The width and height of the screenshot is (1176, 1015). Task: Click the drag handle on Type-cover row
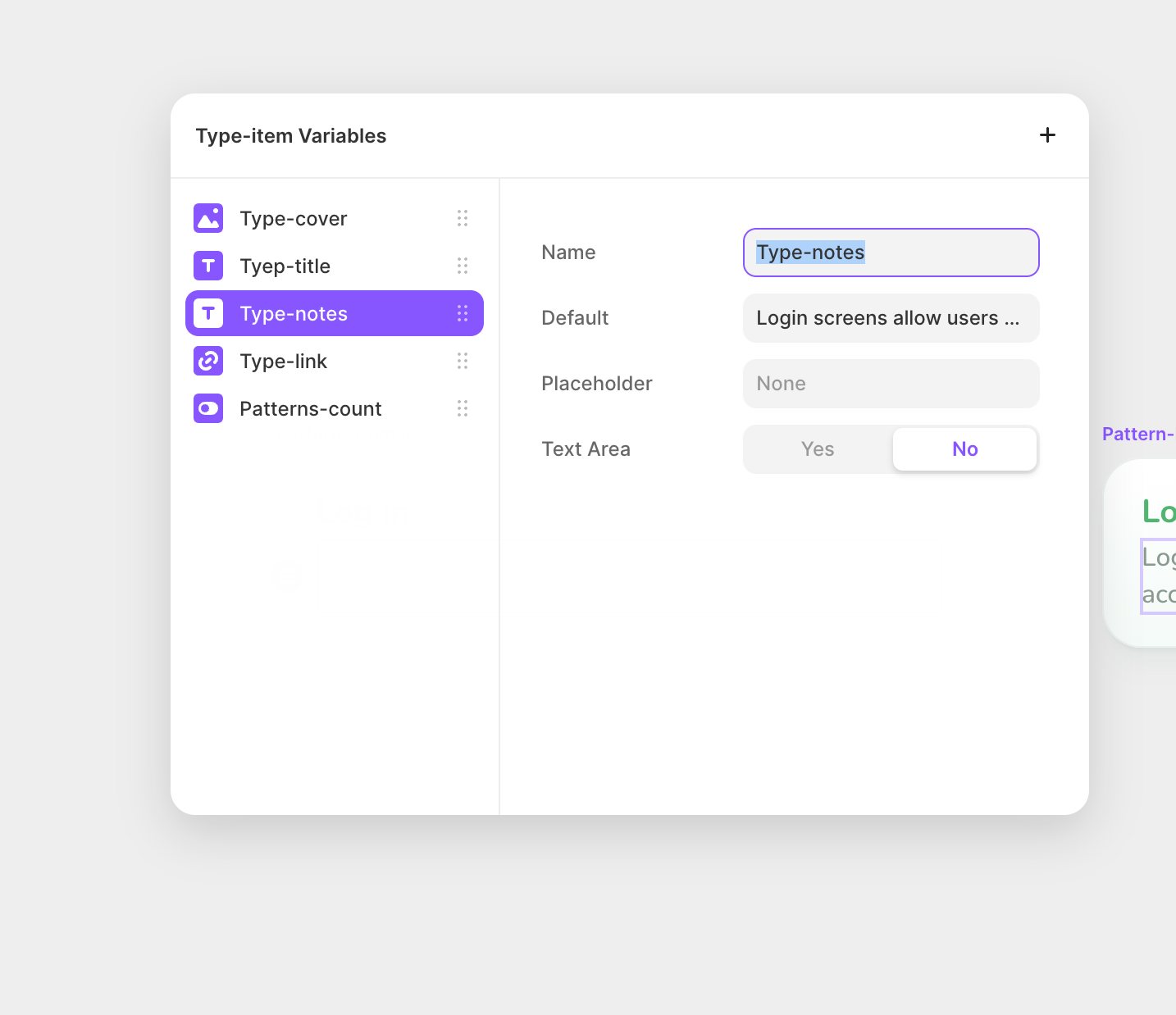tap(463, 218)
